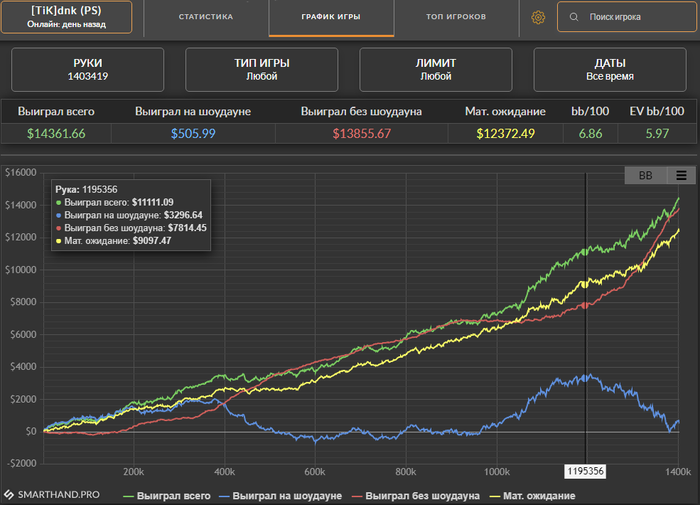700x505 pixels.
Task: Click the 'Выиграл на шоудауне' column header
Action: 193,111
